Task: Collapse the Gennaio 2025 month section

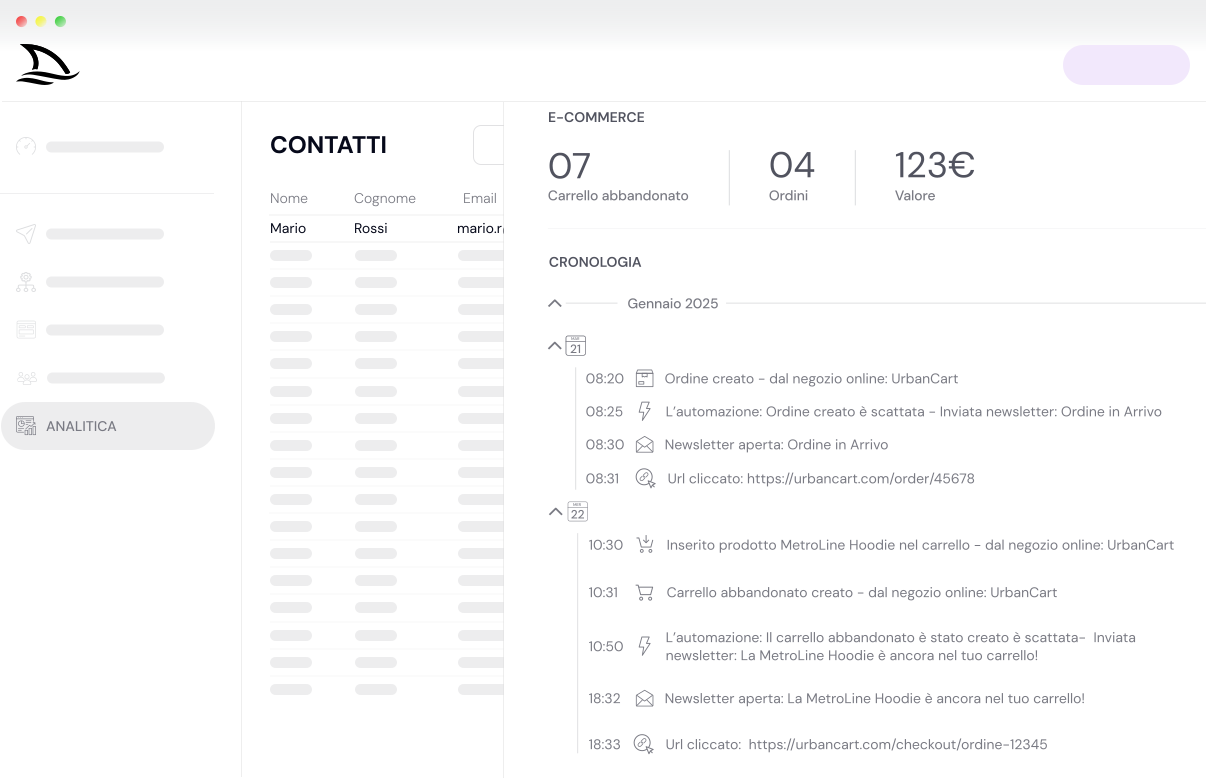Action: (555, 303)
